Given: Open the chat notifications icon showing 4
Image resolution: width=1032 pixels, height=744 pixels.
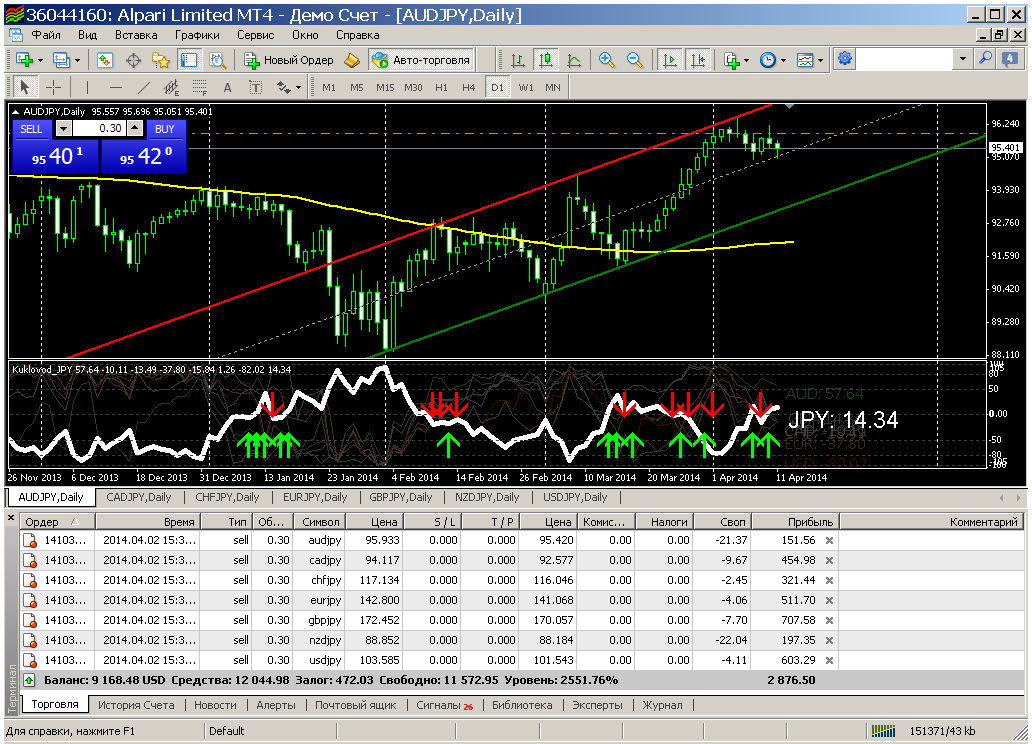Looking at the screenshot, I should coord(1010,59).
